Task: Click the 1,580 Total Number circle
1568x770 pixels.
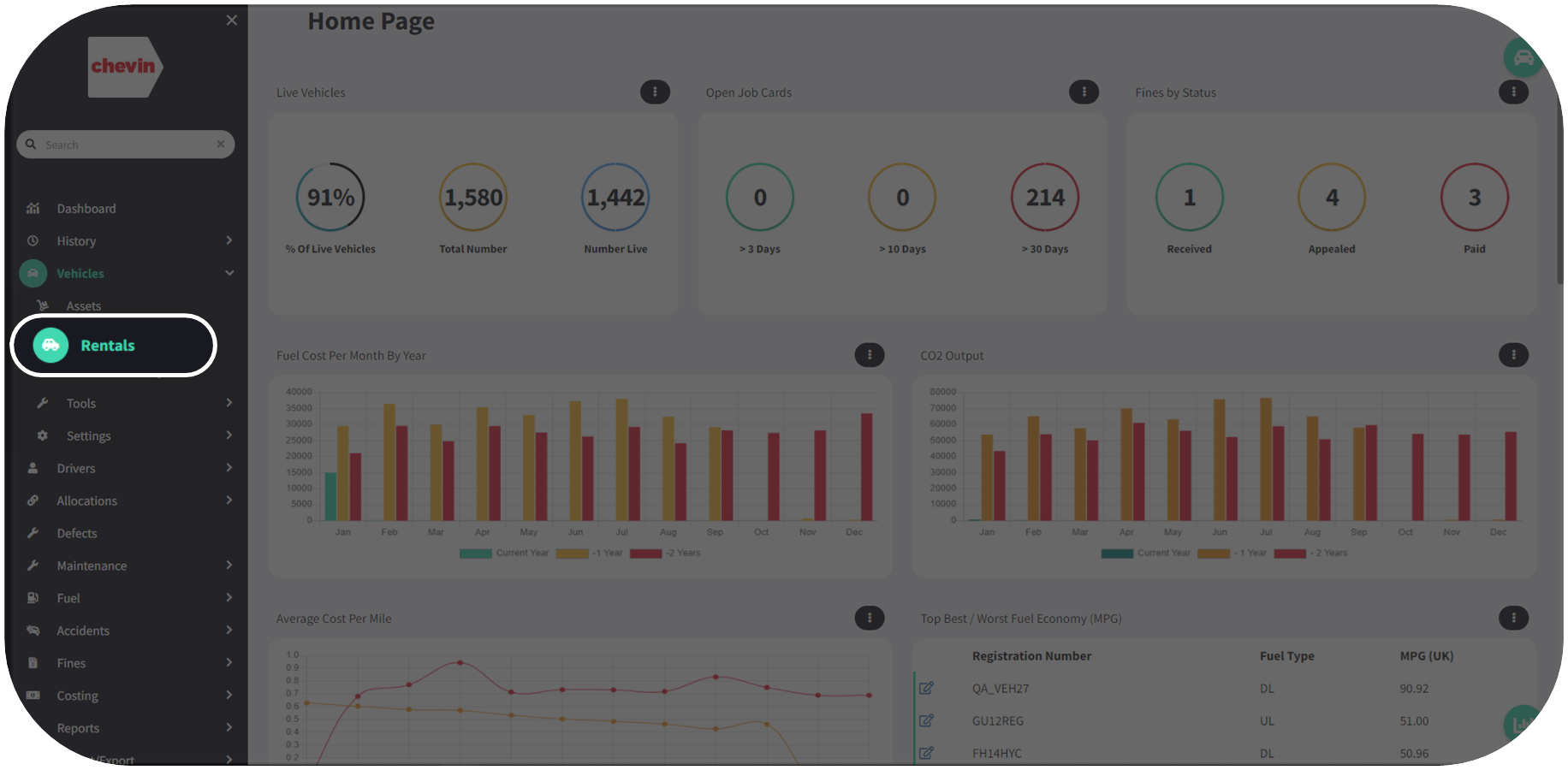Action: coord(473,197)
